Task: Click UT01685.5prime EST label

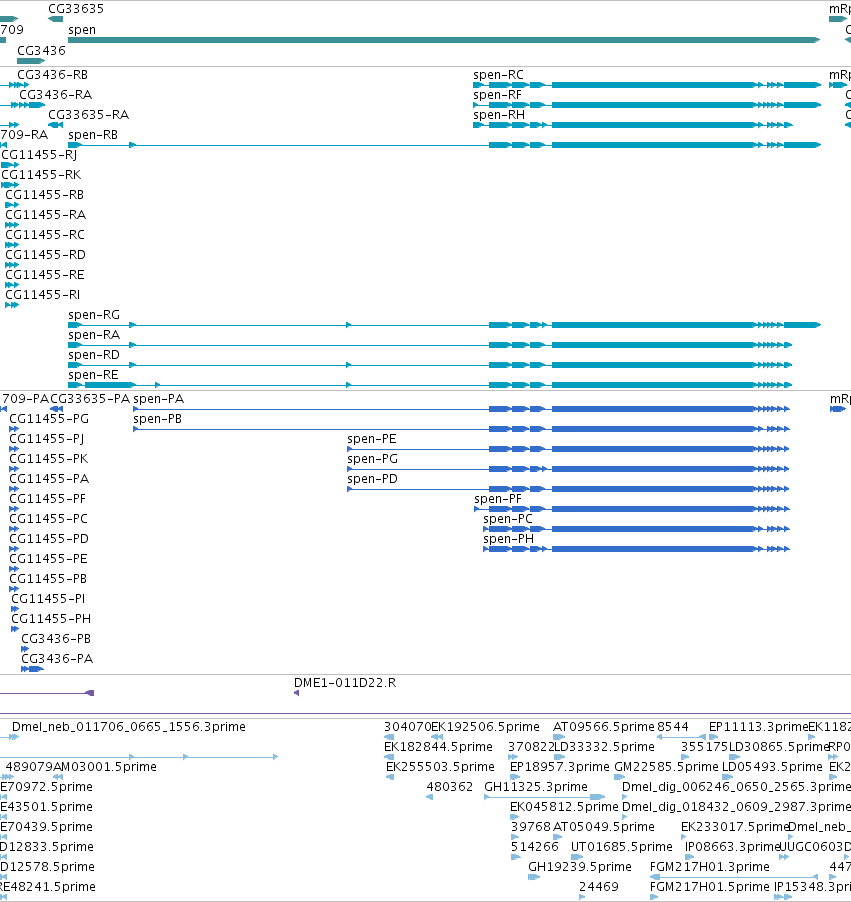Action: pos(621,847)
